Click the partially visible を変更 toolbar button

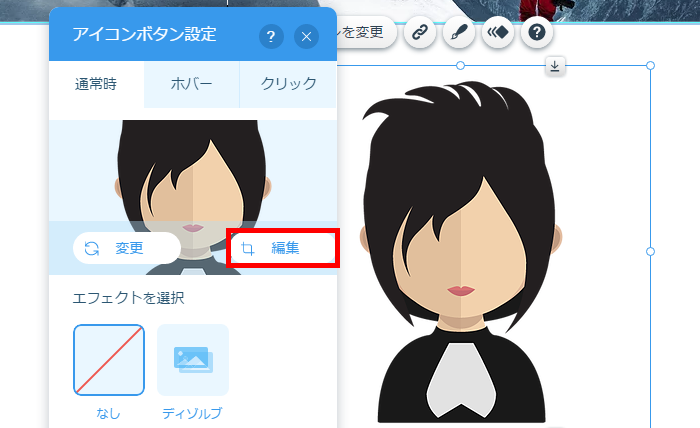366,32
